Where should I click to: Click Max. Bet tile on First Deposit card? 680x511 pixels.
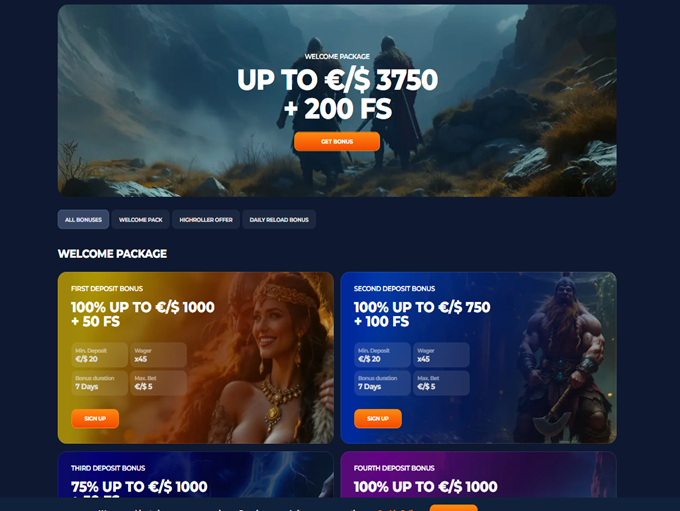[158, 383]
